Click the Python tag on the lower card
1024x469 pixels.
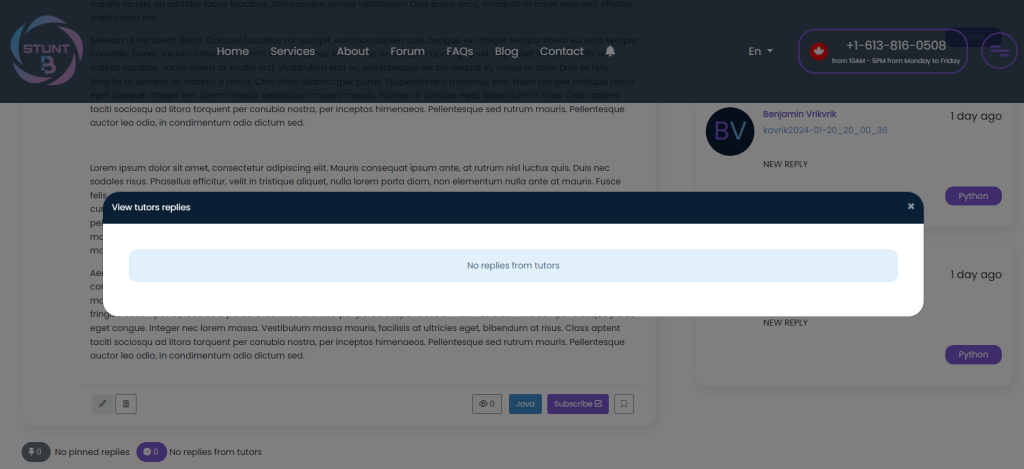(973, 355)
